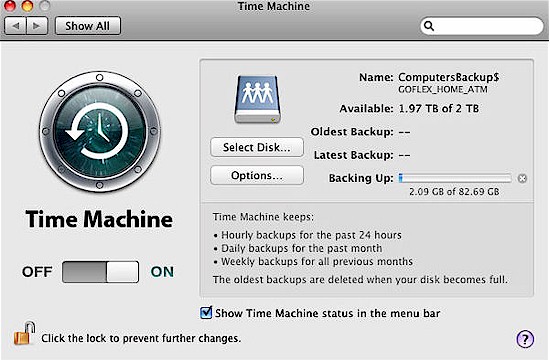The width and height of the screenshot is (550, 362).
Task: Open help with the question mark button
Action: pos(525,339)
